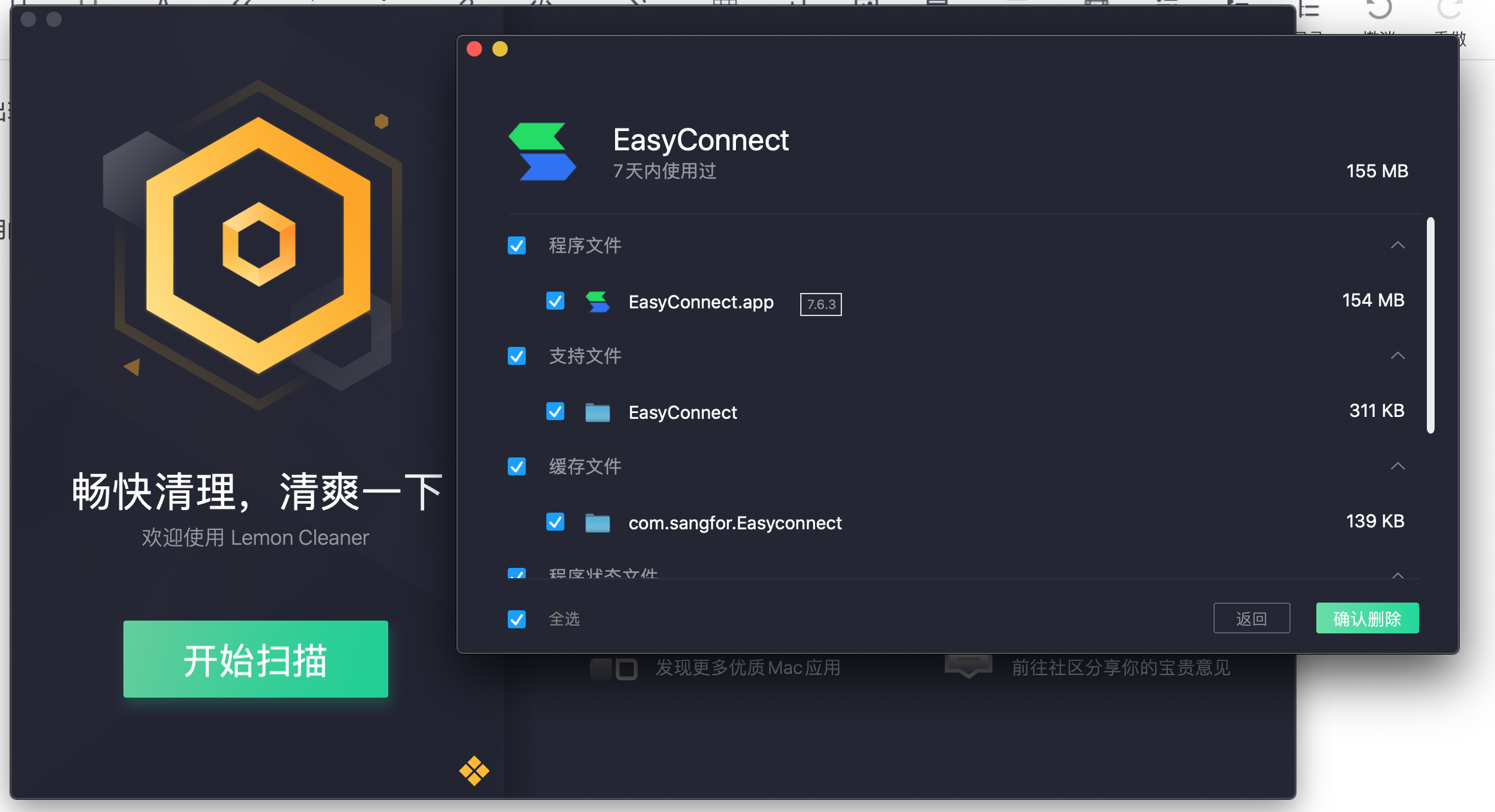Toggle the EasyConnect.app checkbox
The height and width of the screenshot is (812, 1495).
click(555, 301)
